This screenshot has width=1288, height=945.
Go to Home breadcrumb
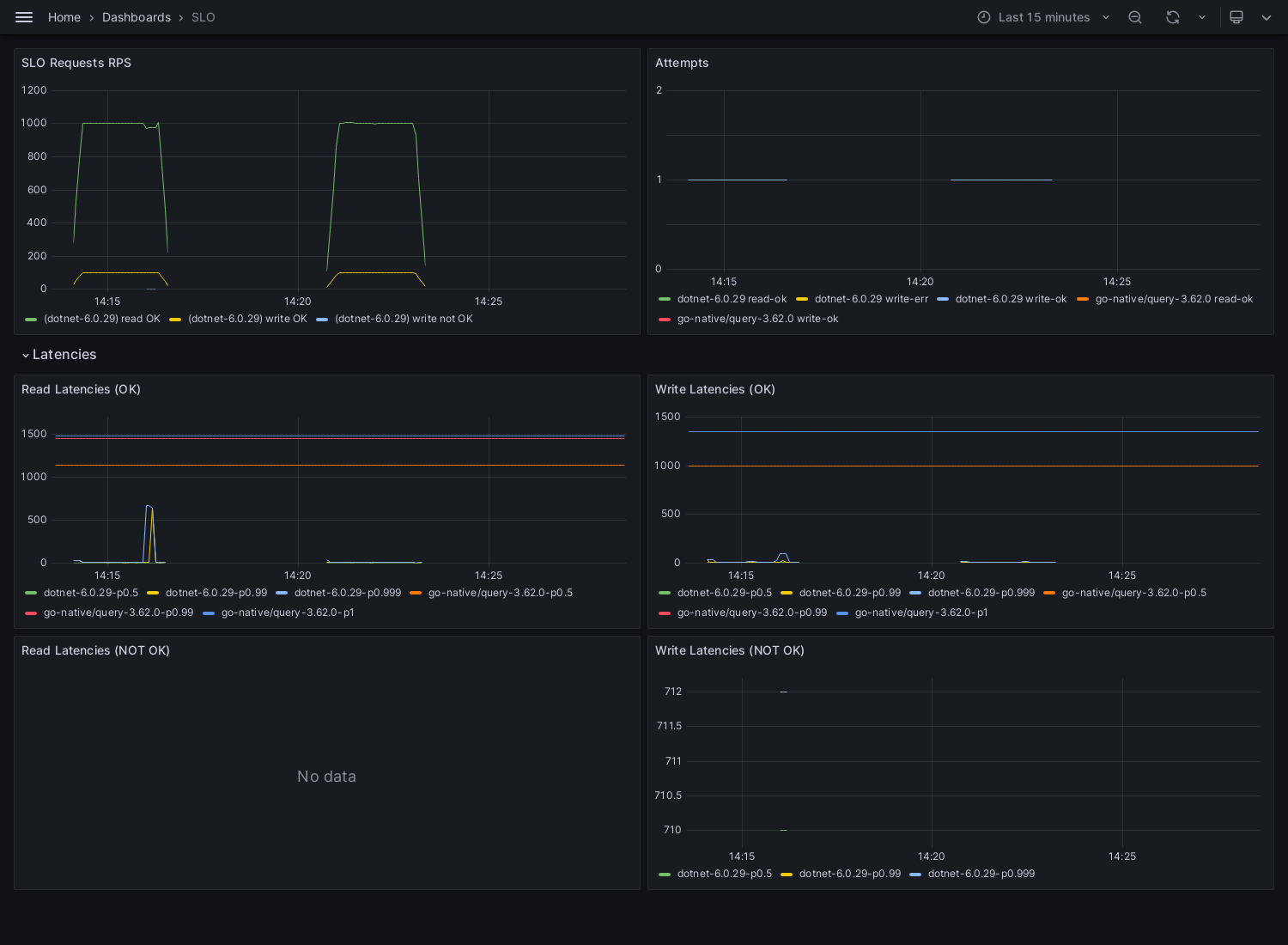(64, 17)
